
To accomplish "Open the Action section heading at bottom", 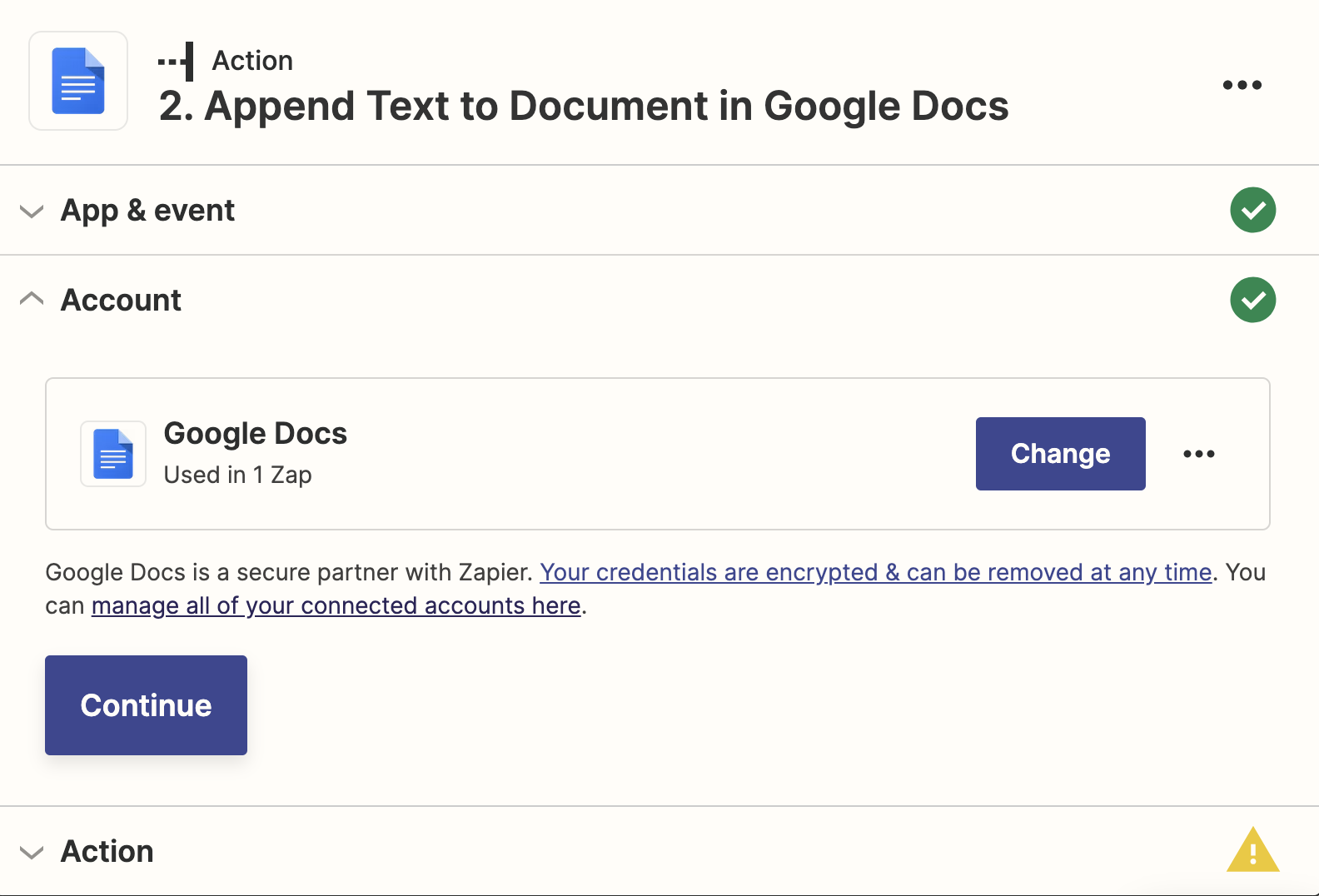I will (107, 851).
